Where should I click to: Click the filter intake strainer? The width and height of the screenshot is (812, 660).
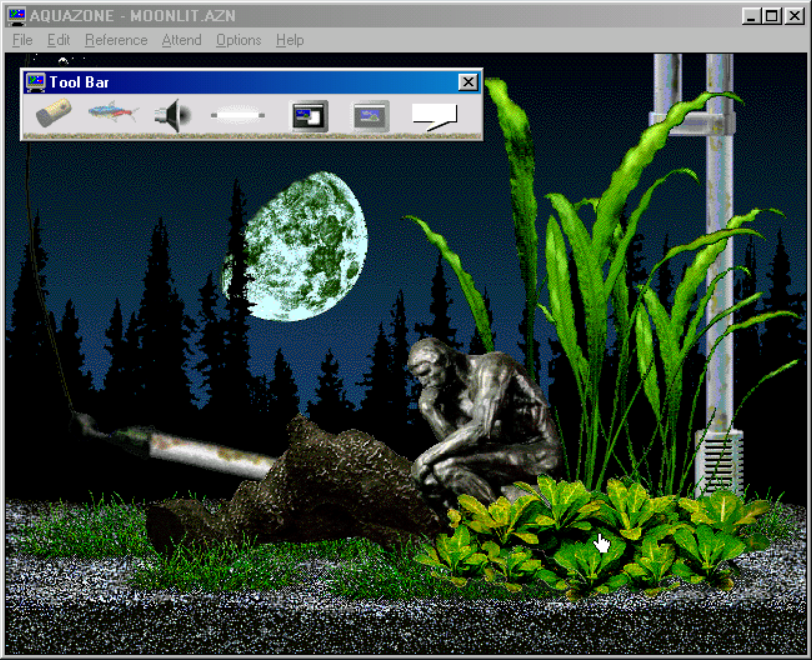[719, 462]
